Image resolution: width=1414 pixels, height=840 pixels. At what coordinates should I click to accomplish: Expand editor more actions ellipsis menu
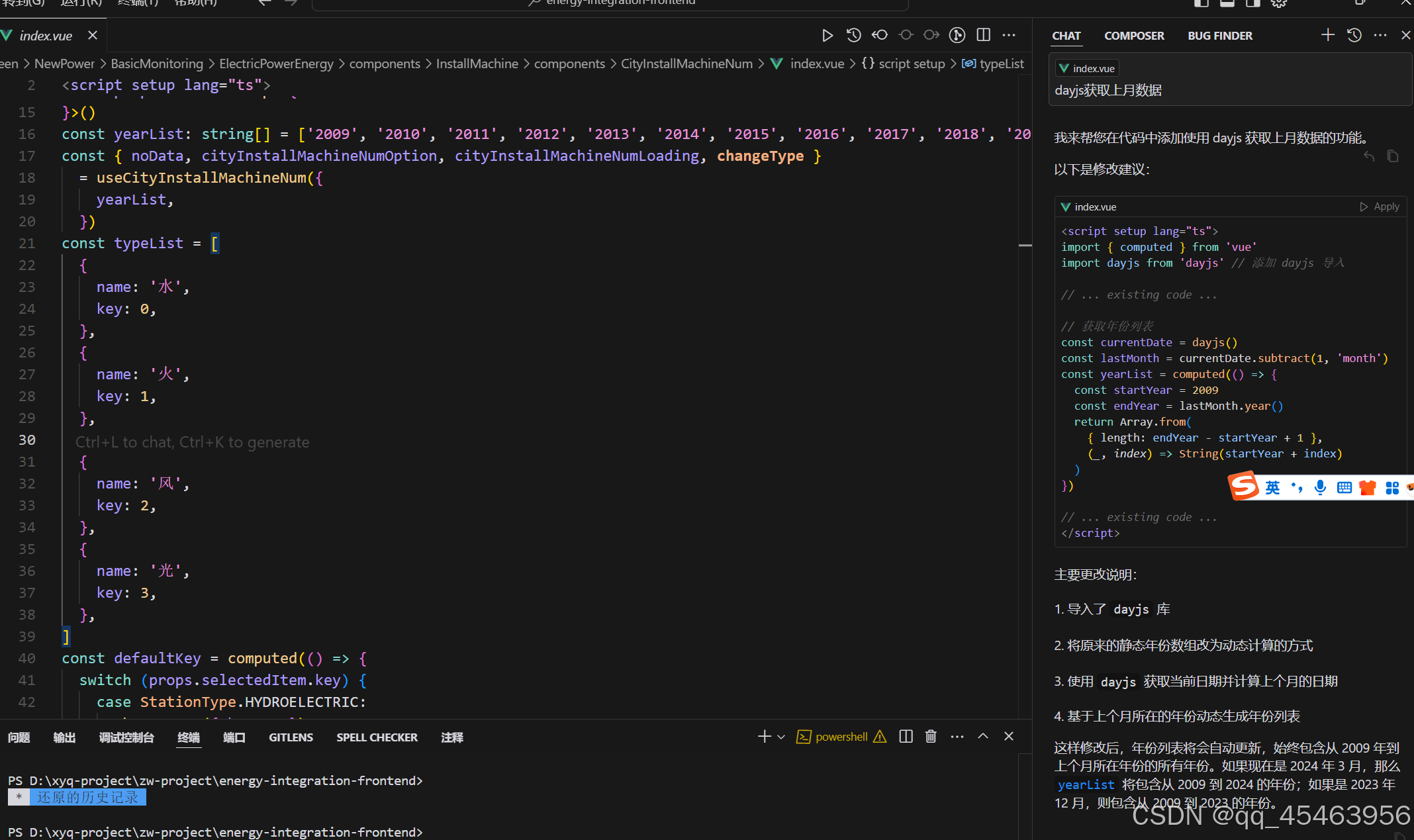click(1009, 36)
